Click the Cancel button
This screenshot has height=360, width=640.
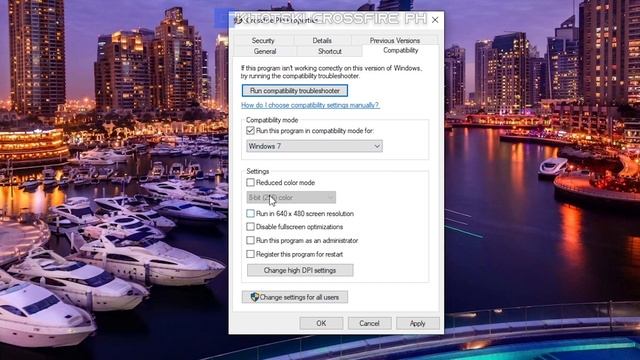[x=369, y=323]
